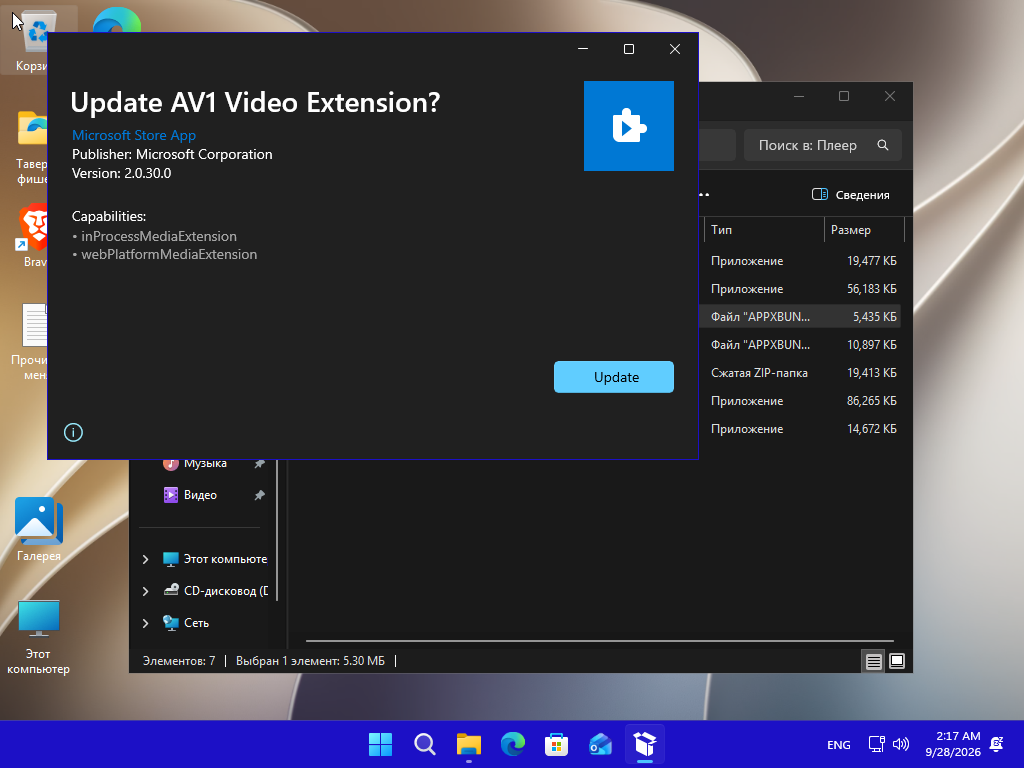Open the Brave browser desktop shortcut
Screen dimensions: 1024x768
pos(32,235)
